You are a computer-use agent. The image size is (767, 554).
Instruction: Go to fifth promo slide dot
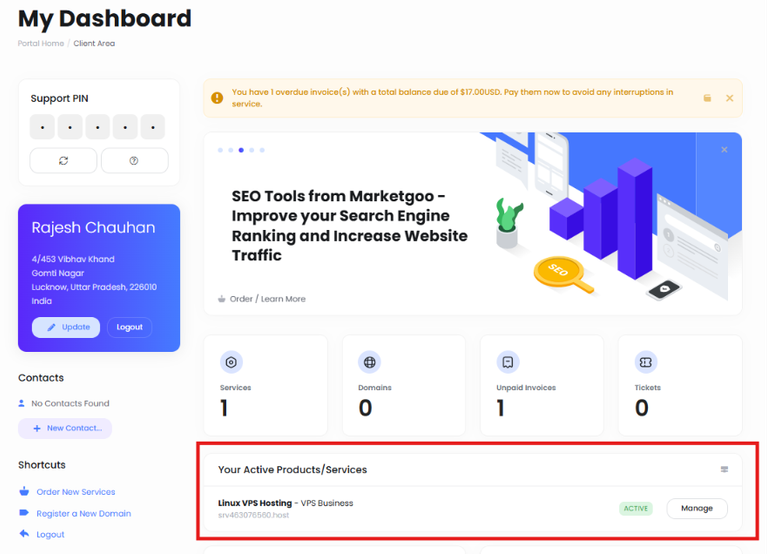click(x=262, y=150)
